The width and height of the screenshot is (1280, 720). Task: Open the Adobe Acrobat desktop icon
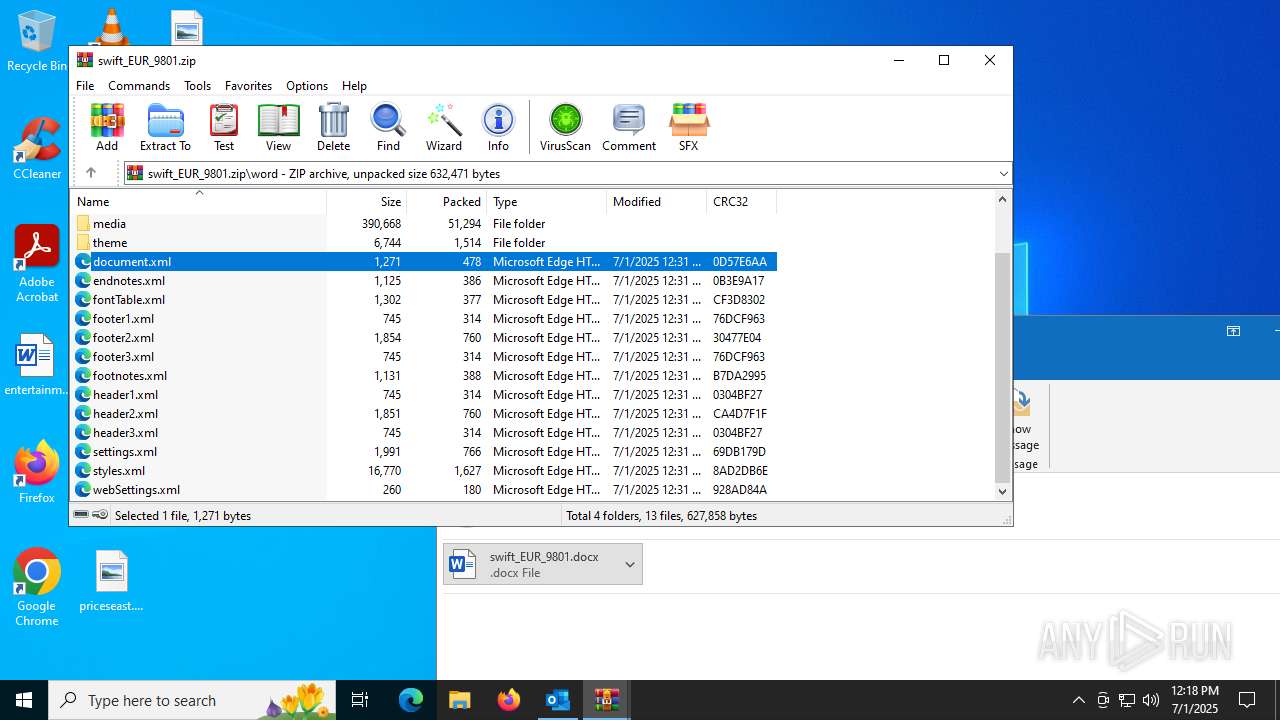pyautogui.click(x=37, y=264)
